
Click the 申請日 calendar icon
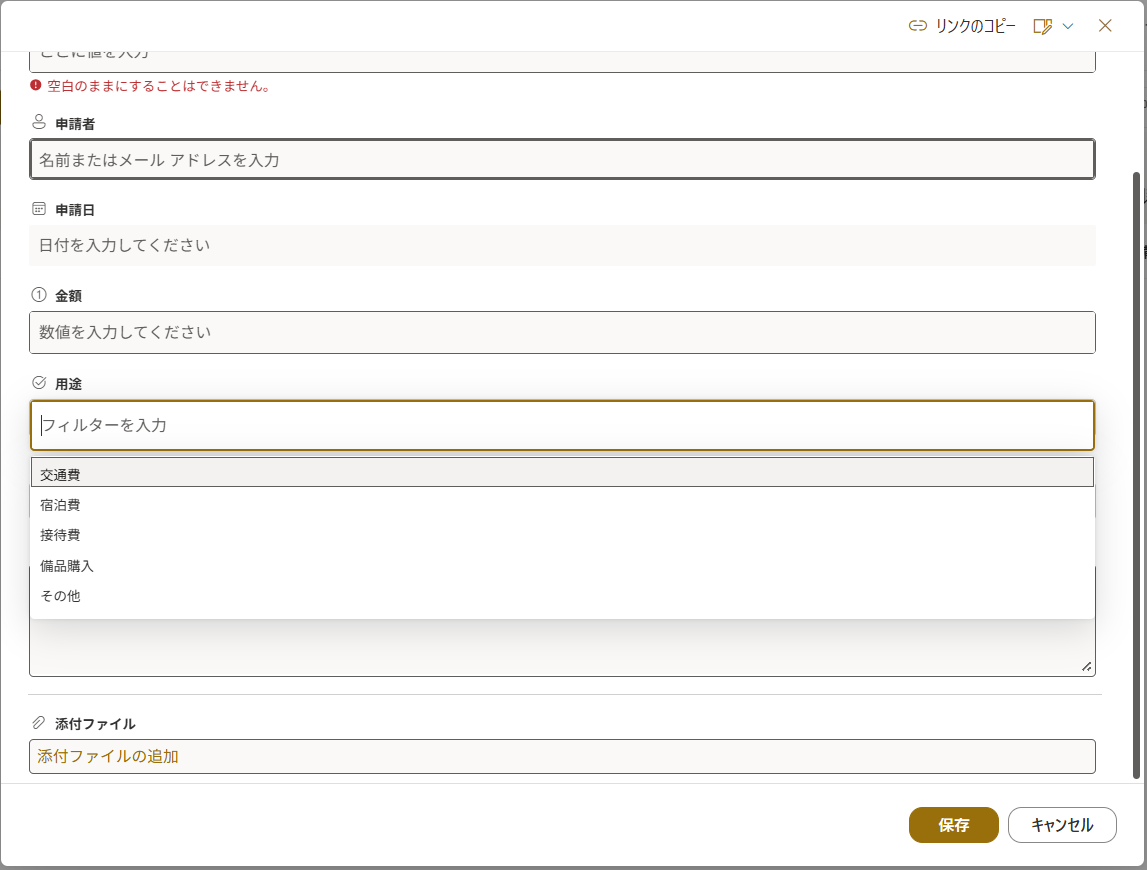click(x=39, y=209)
